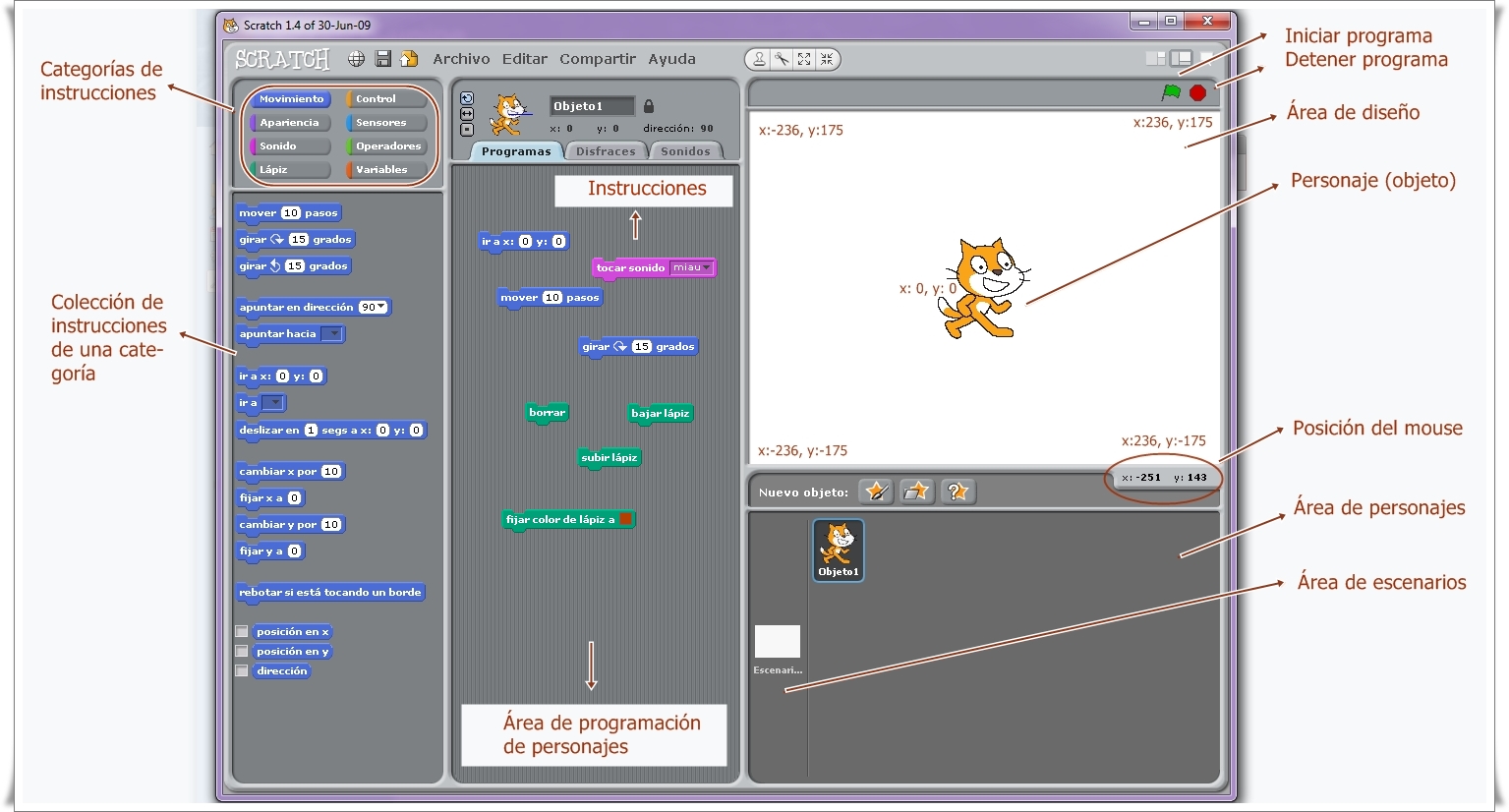The image size is (1509, 812).
Task: Toggle the 'posición en x' checkbox
Action: (242, 632)
